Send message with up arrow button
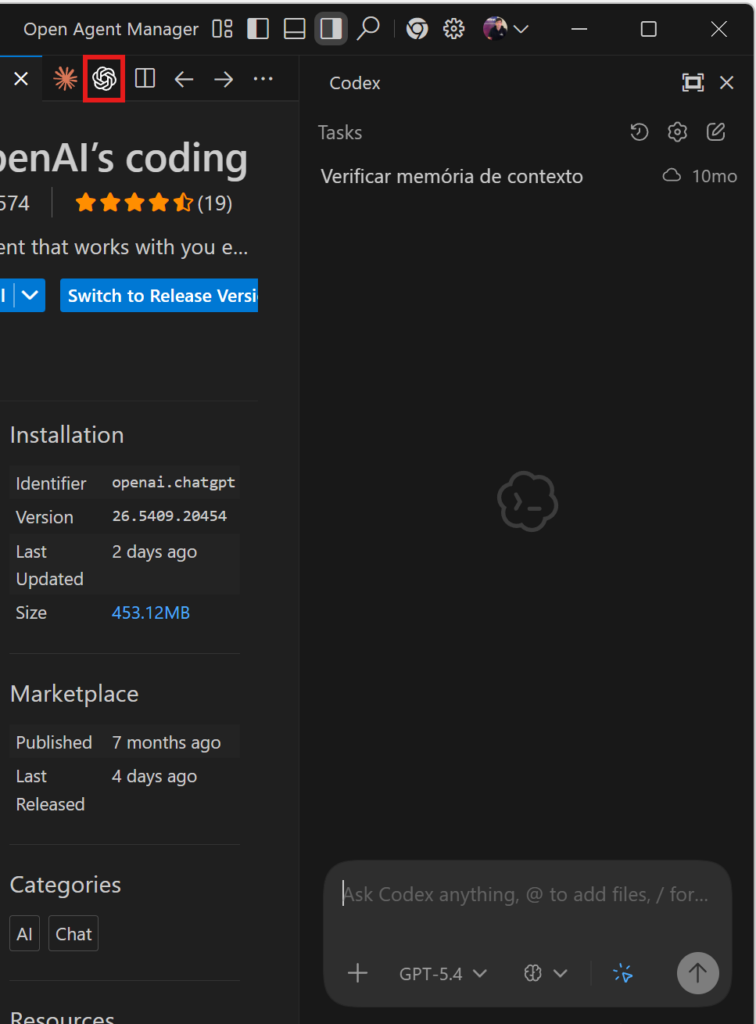This screenshot has height=1024, width=756. coord(698,973)
